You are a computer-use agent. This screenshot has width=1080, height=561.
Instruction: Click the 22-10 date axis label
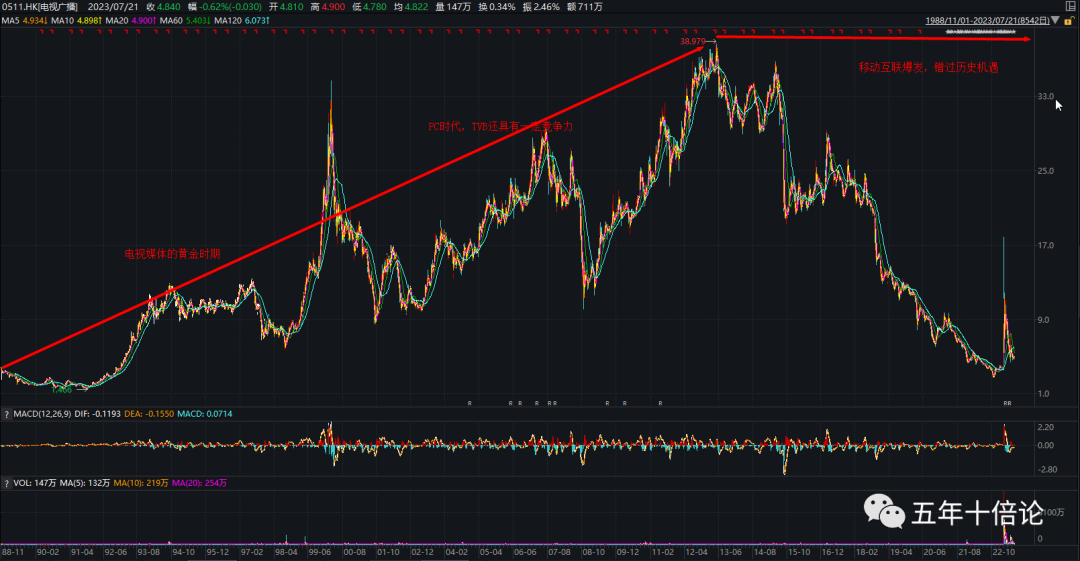(x=1004, y=552)
